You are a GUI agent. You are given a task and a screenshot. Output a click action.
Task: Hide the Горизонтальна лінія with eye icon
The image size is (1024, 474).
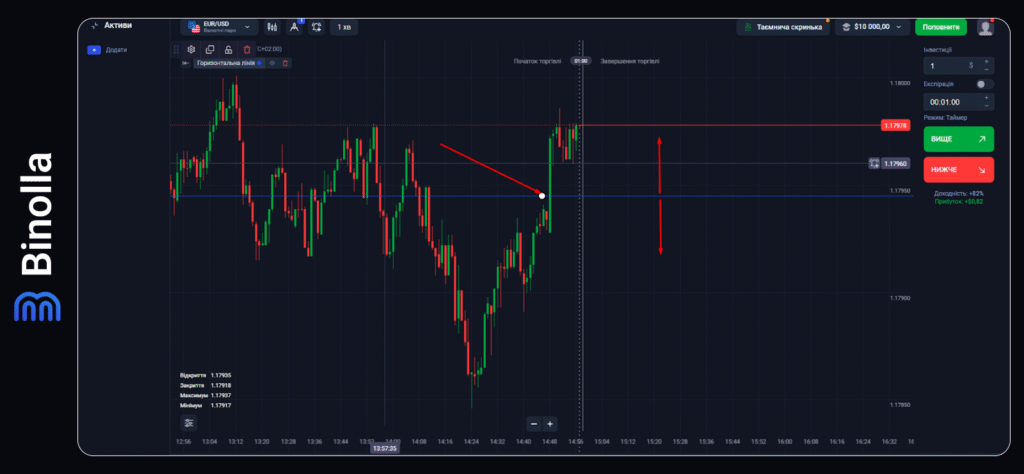pos(272,63)
